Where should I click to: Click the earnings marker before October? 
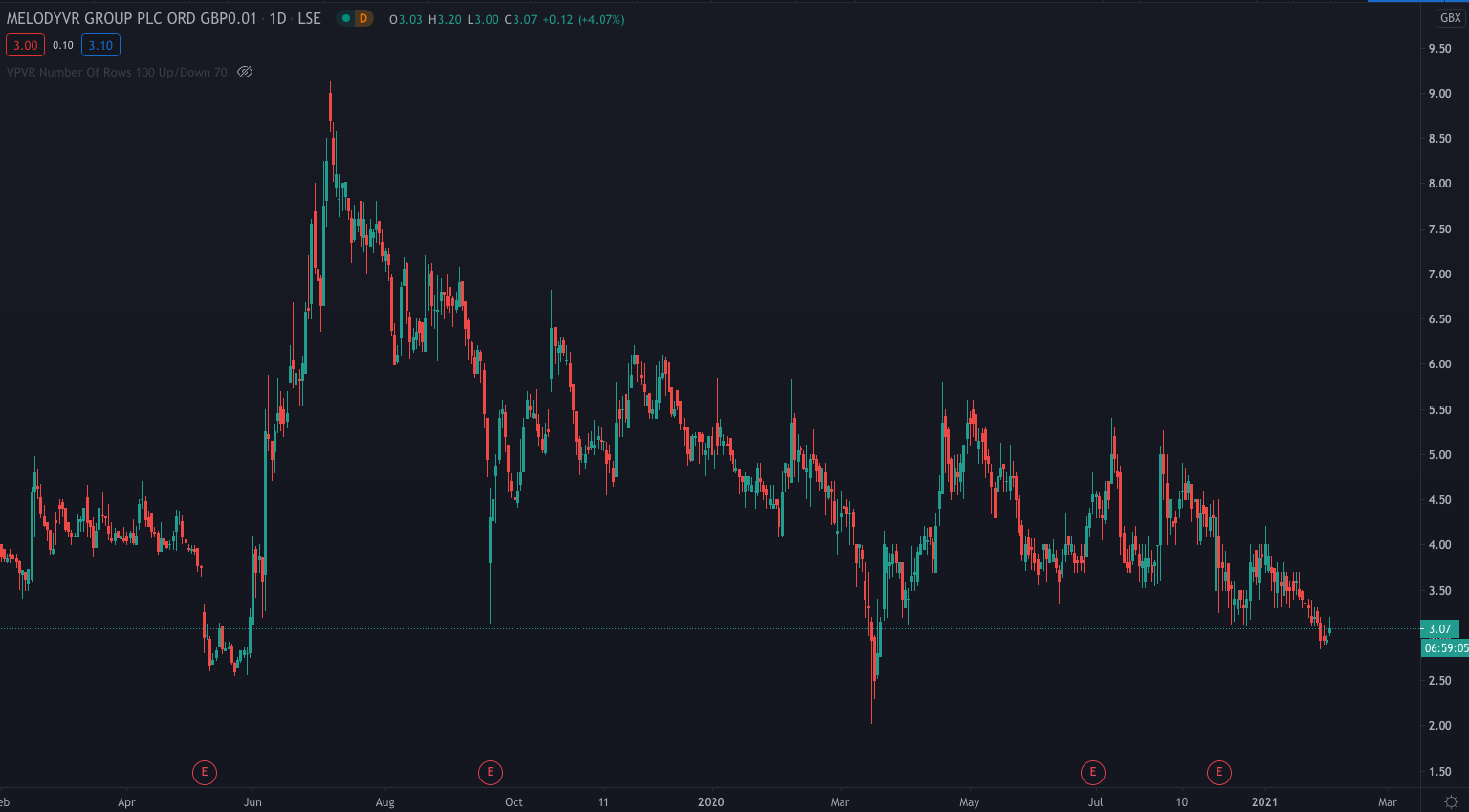click(x=490, y=772)
